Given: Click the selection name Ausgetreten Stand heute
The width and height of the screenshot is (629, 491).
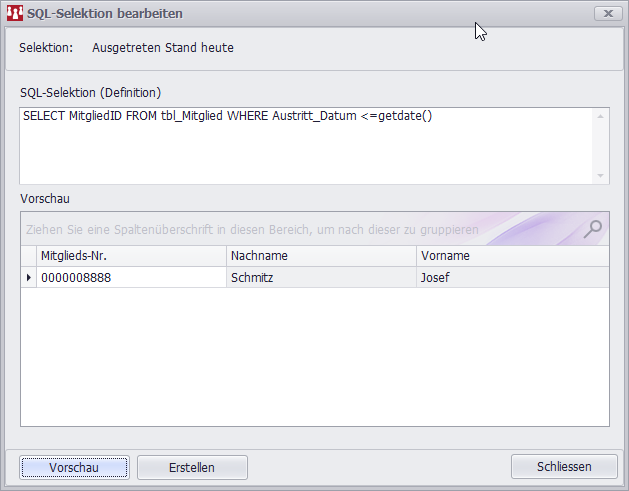Looking at the screenshot, I should (x=162, y=47).
